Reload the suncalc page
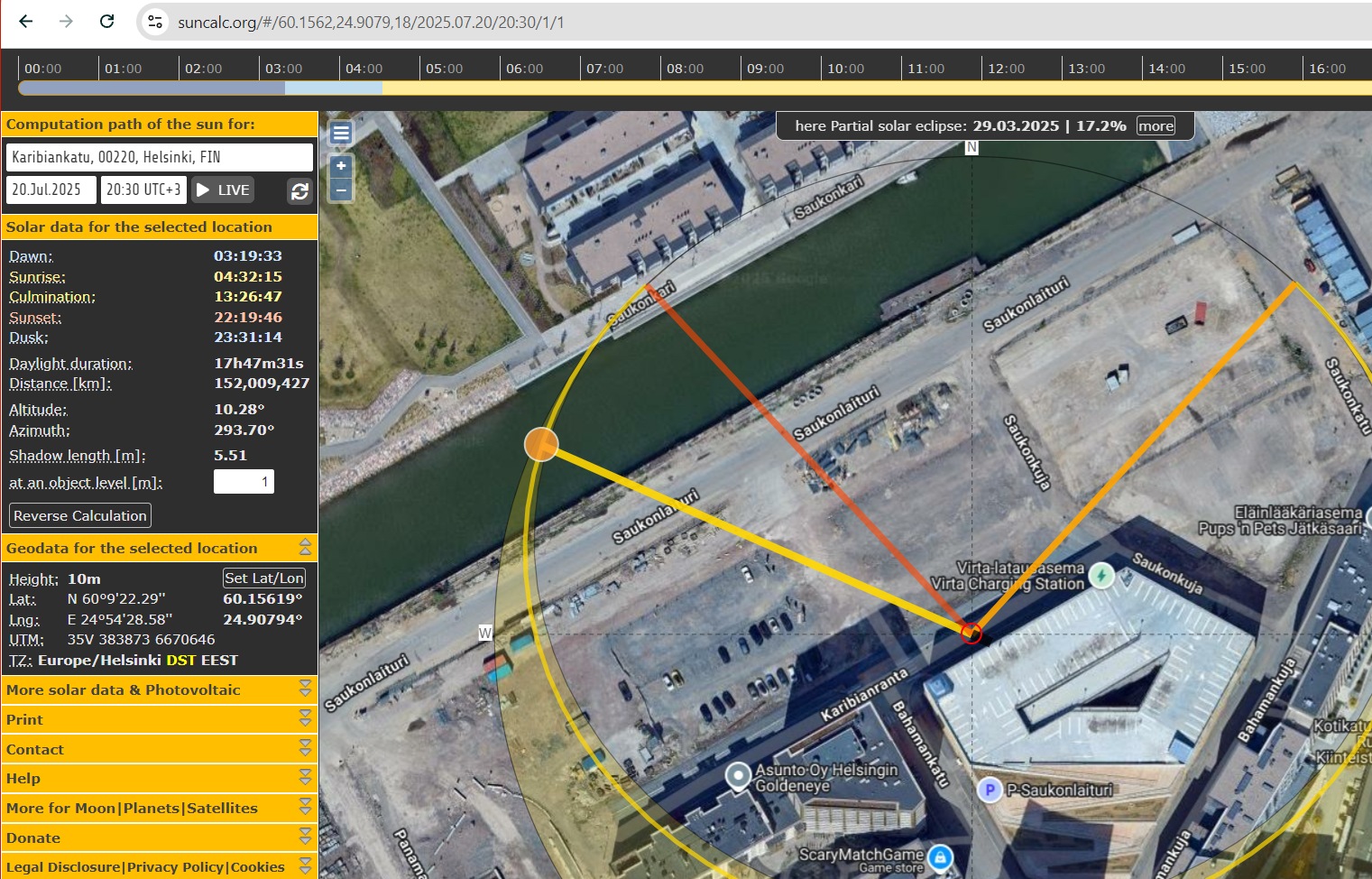Image resolution: width=1372 pixels, height=879 pixels. pyautogui.click(x=106, y=22)
